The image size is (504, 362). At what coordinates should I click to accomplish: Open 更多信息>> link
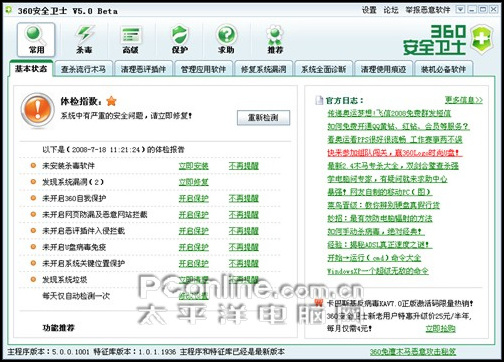464,100
